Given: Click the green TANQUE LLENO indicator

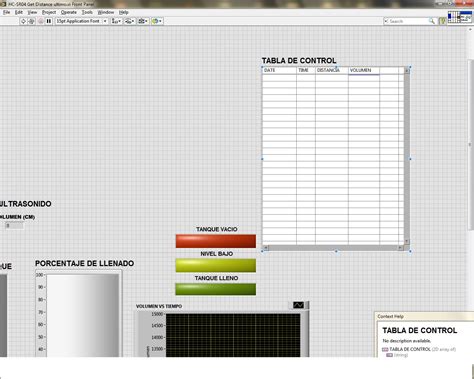Looking at the screenshot, I should coord(216,289).
